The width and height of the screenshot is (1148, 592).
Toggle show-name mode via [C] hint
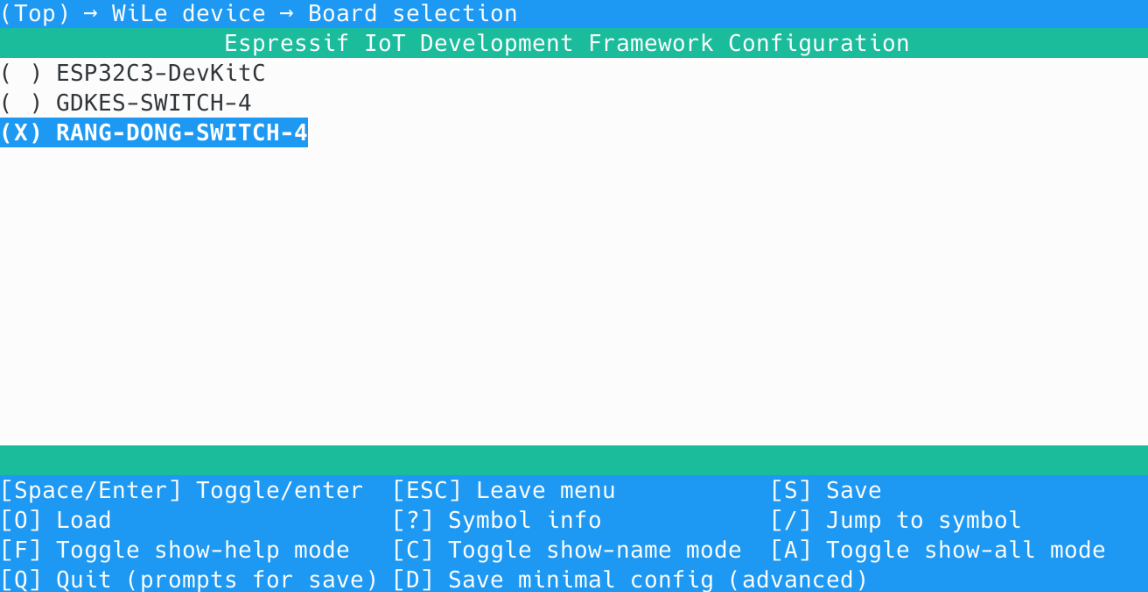click(x=566, y=551)
